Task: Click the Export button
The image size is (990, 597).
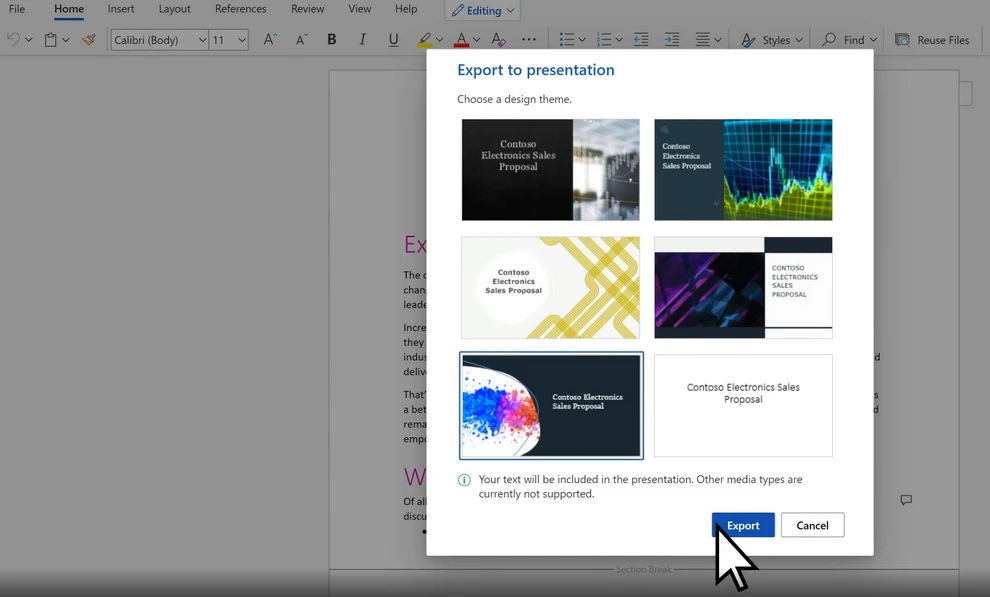Action: coord(743,525)
